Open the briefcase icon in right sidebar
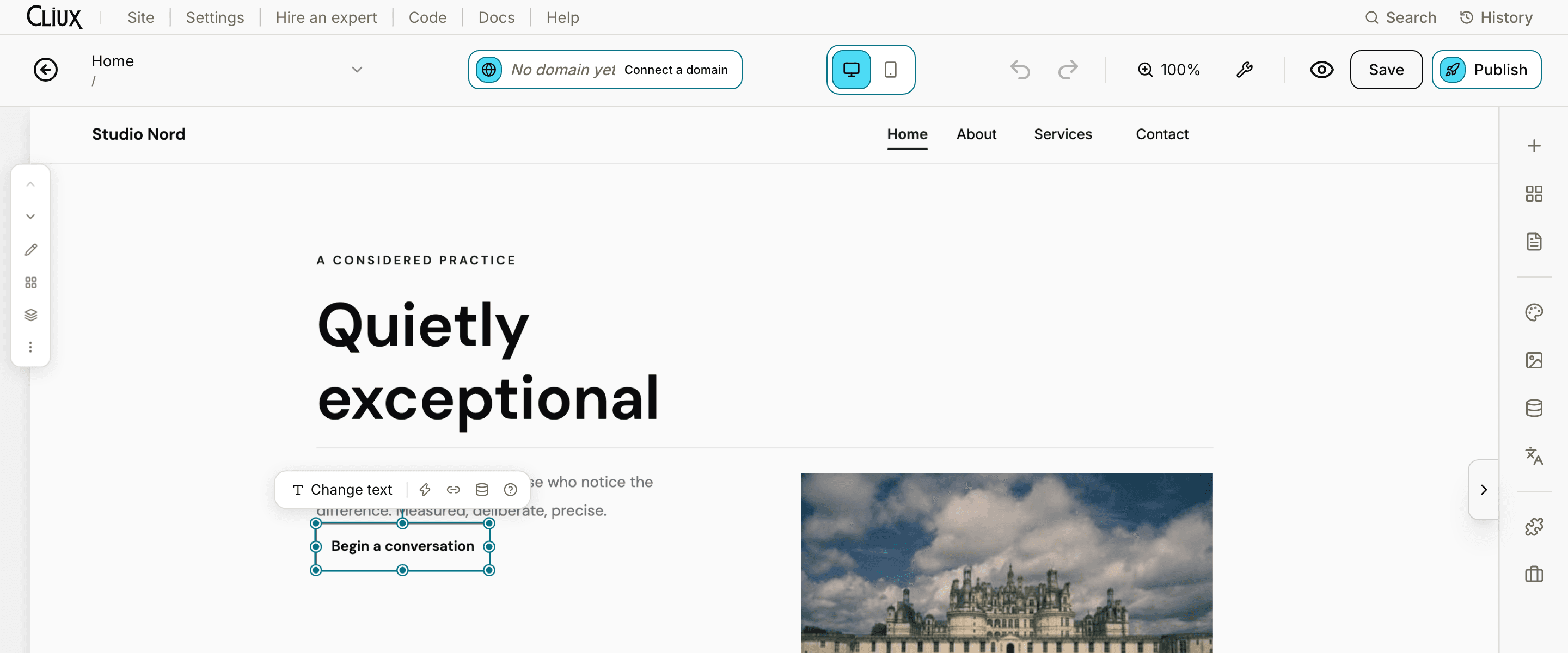Viewport: 1568px width, 653px height. pyautogui.click(x=1533, y=574)
